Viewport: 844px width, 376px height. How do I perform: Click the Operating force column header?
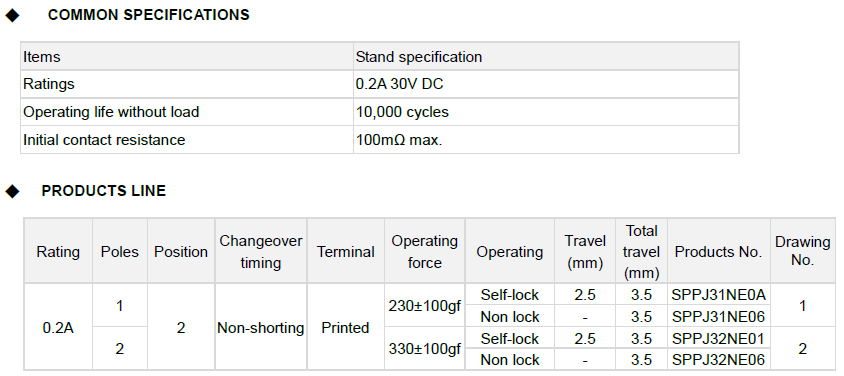click(x=424, y=252)
